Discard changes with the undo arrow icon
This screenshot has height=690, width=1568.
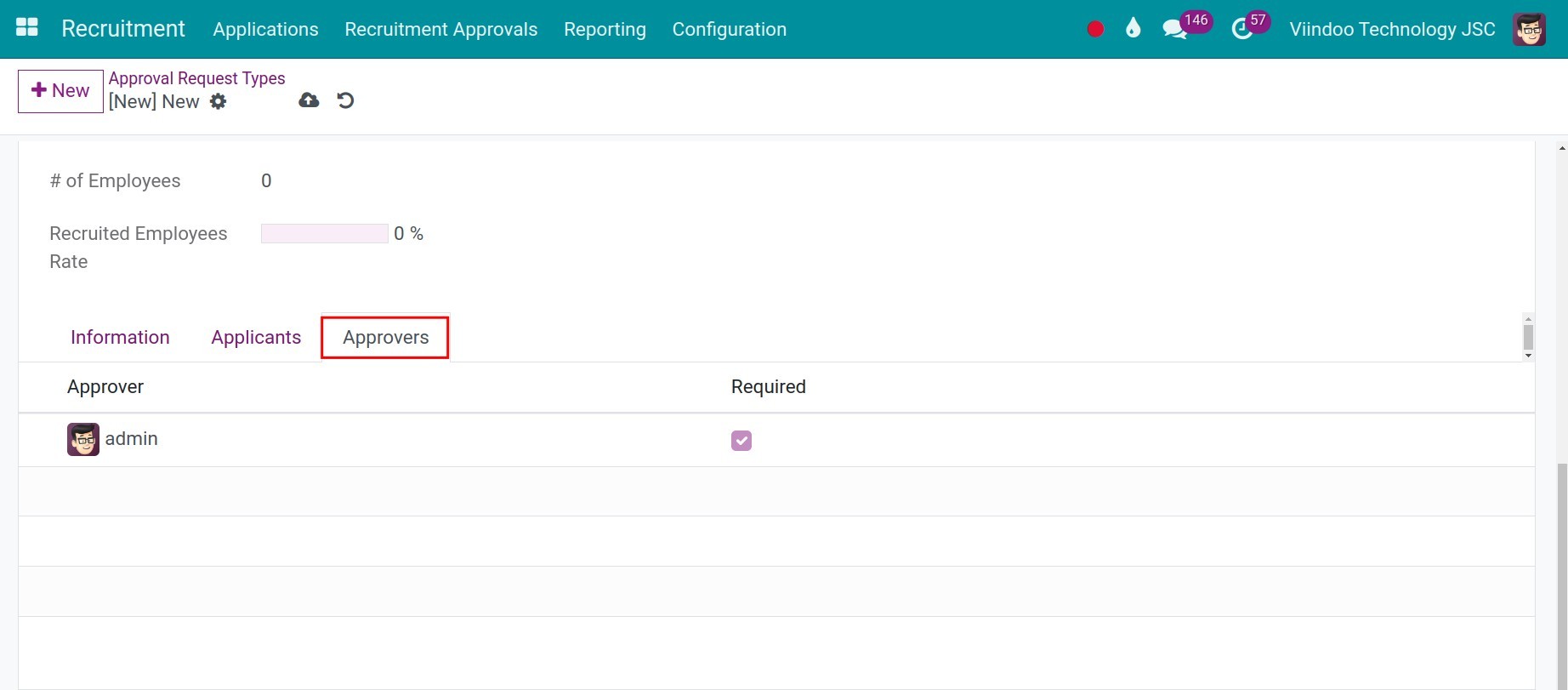tap(345, 100)
